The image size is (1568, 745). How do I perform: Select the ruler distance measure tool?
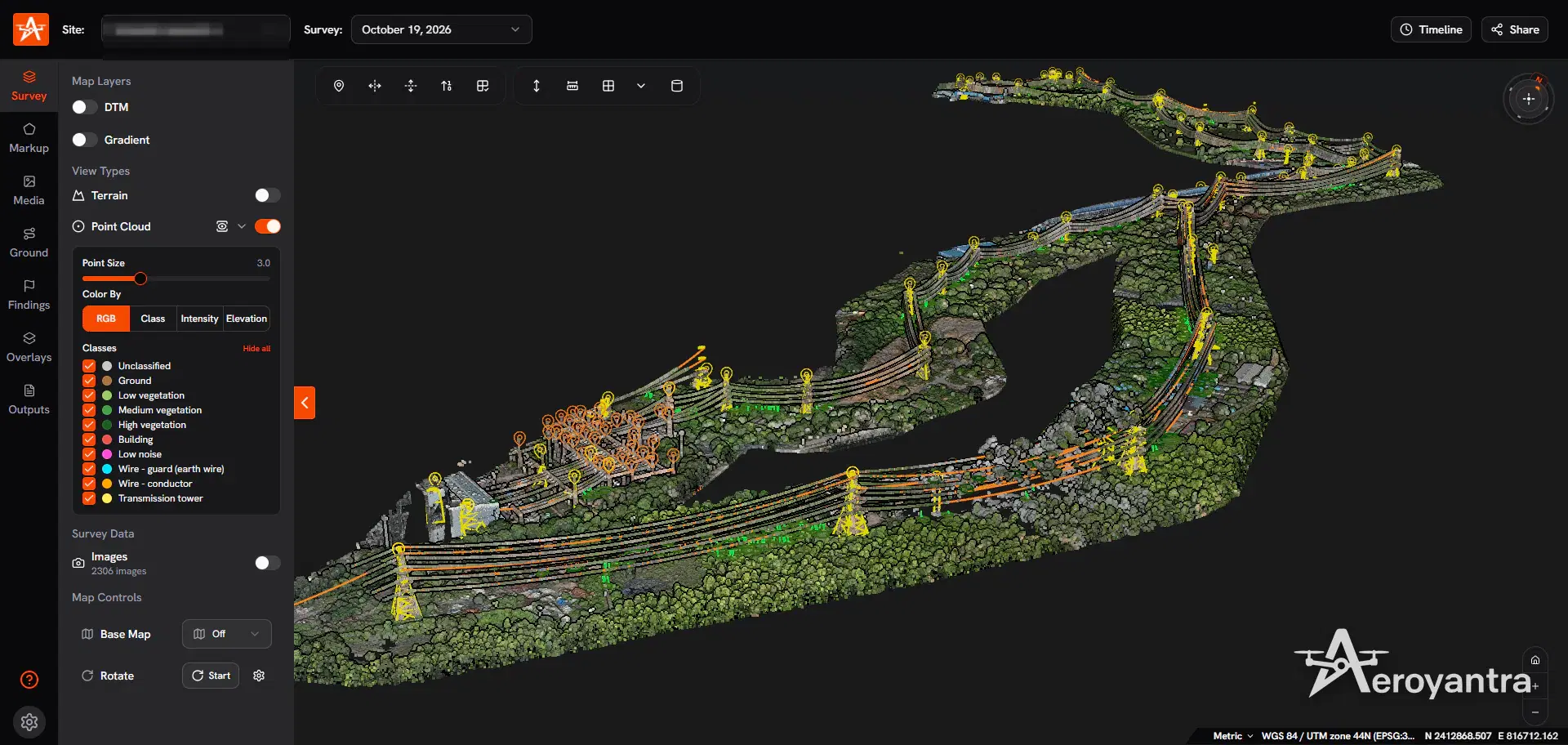pos(572,86)
